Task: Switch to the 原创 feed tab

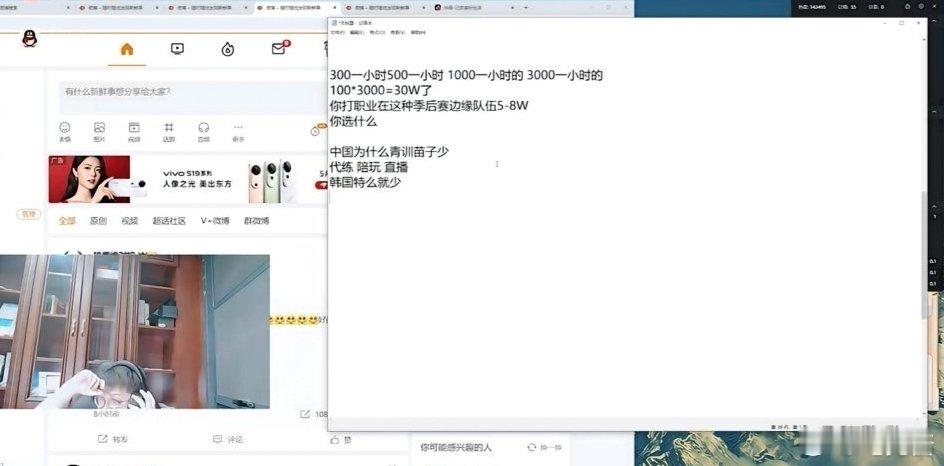Action: pyautogui.click(x=98, y=221)
